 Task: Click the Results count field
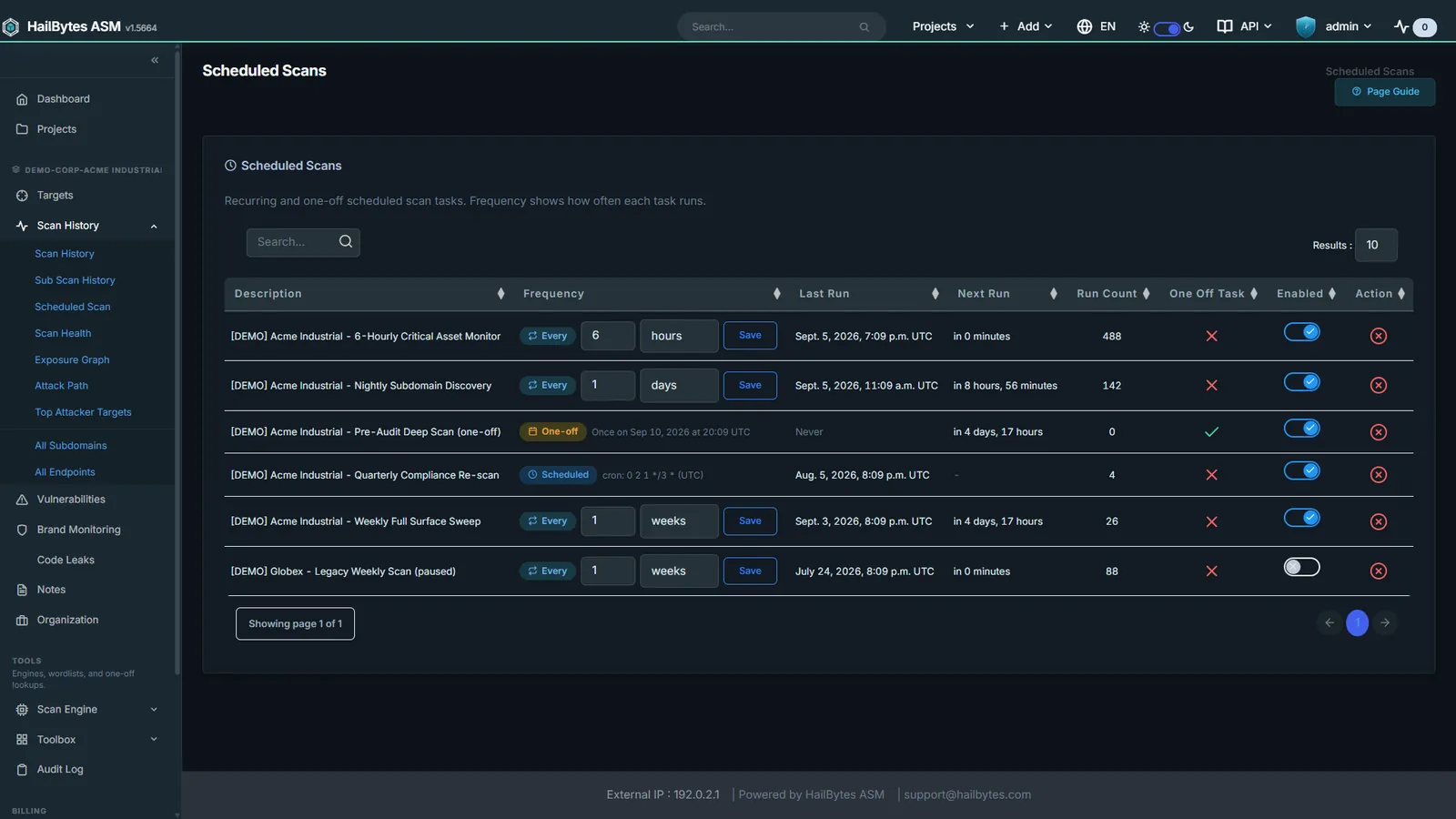click(1376, 245)
